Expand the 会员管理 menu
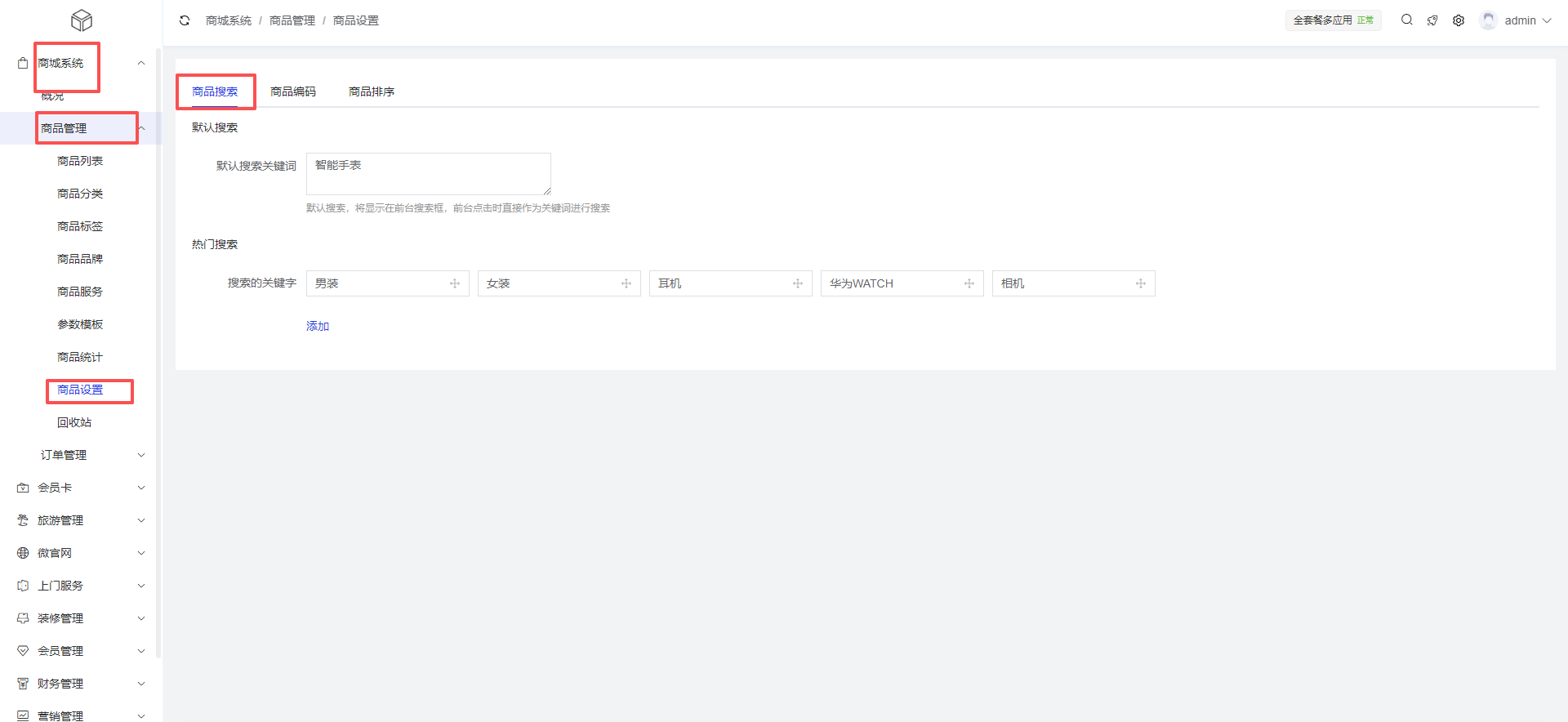The image size is (1568, 722). coord(141,651)
